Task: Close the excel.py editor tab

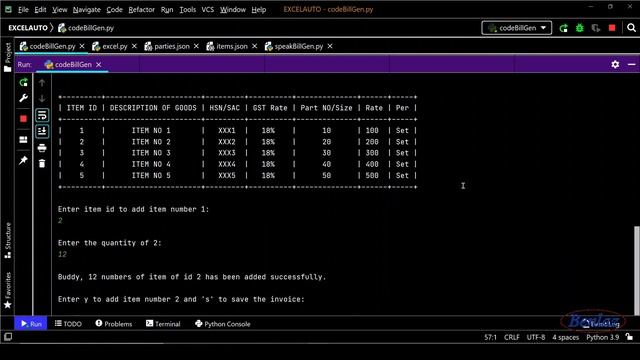Action: pyautogui.click(x=134, y=46)
